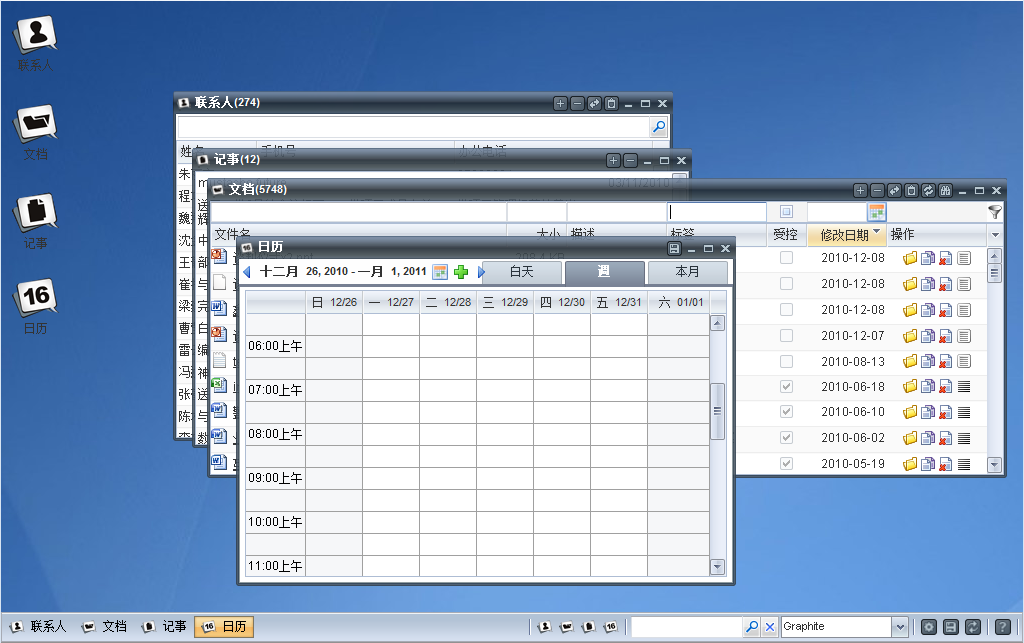This screenshot has width=1024, height=643.
Task: Click the plus icon in 记事 title bar
Action: point(613,160)
